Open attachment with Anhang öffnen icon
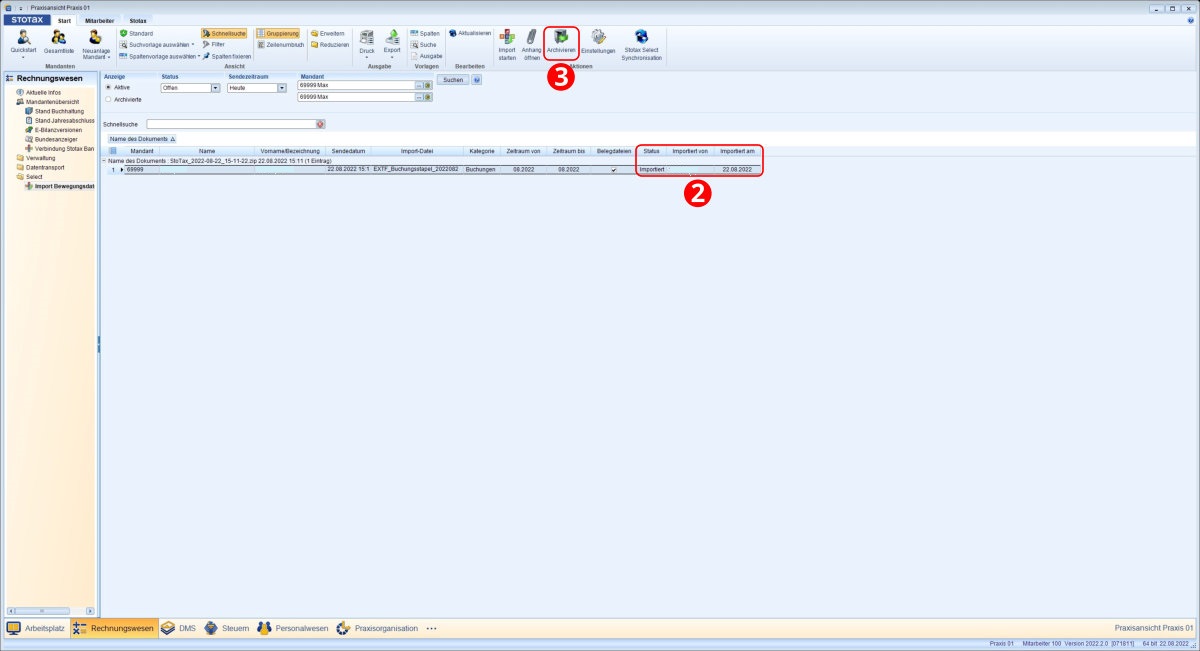 531,40
